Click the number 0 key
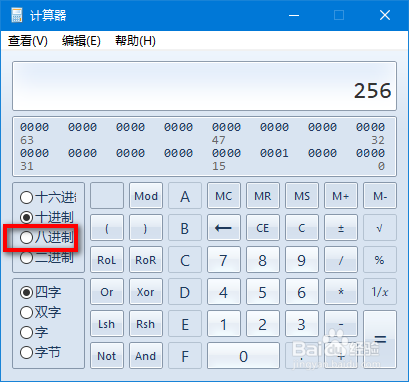 [243, 356]
